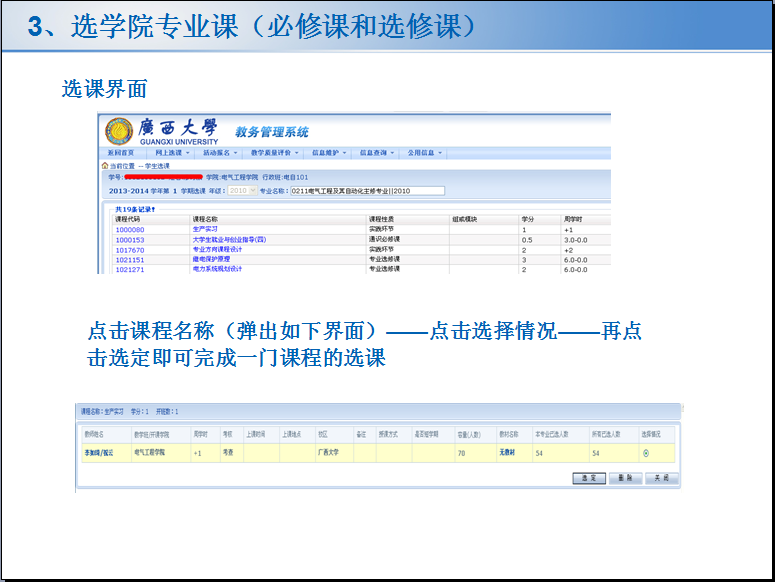Click the 关闭 button in course dialog
775x582 pixels.
(x=661, y=478)
